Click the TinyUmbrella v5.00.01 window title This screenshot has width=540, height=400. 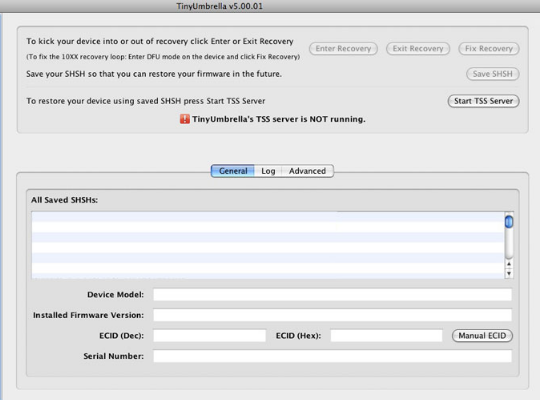pos(219,6)
